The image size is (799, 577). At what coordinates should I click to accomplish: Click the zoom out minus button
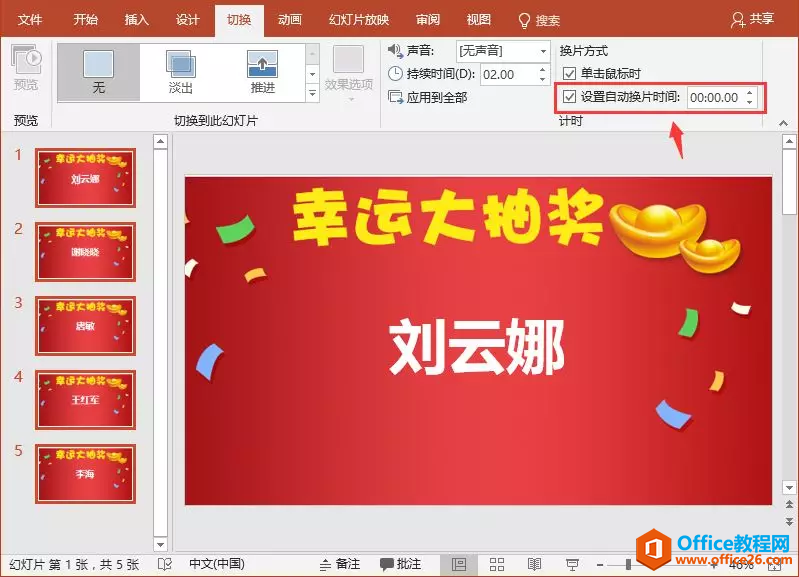[x=600, y=565]
